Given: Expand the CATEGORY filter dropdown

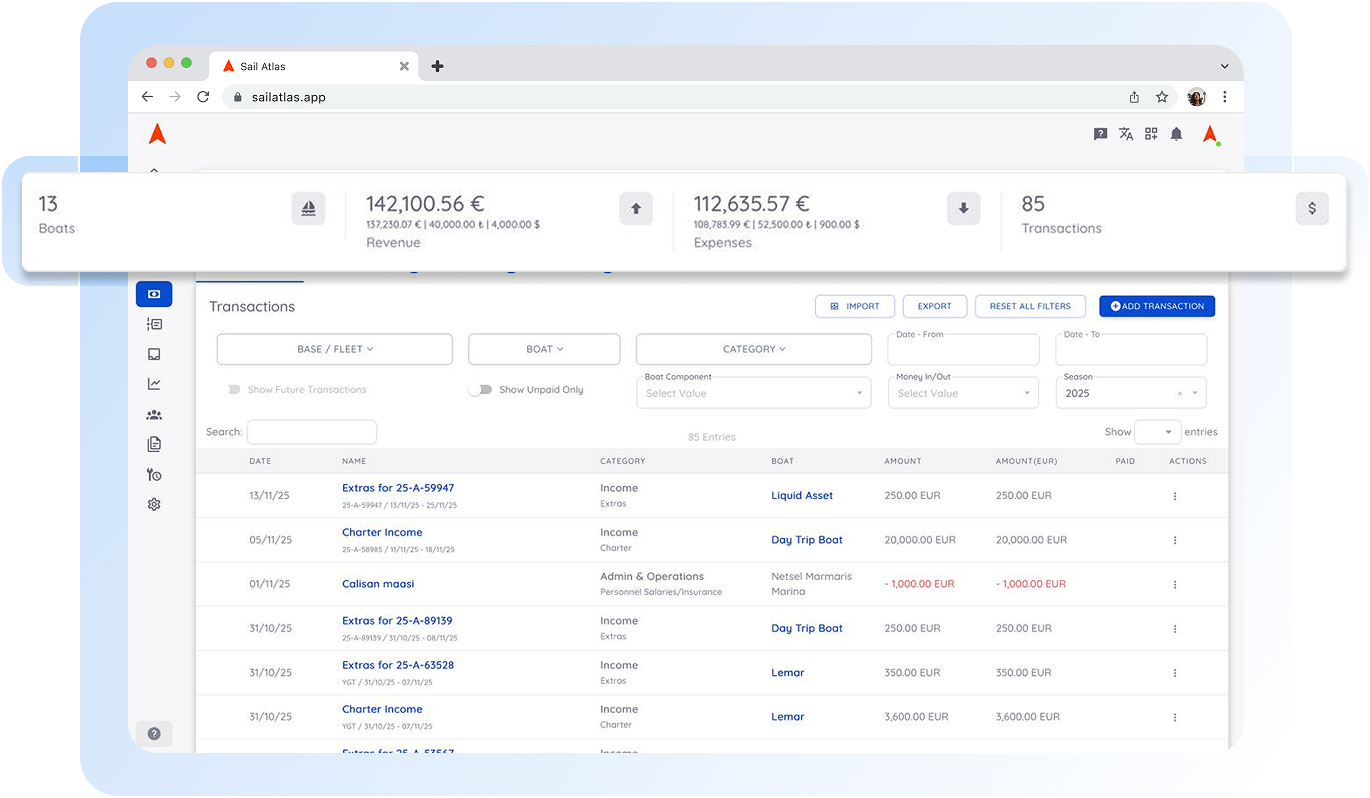Looking at the screenshot, I should pos(753,349).
